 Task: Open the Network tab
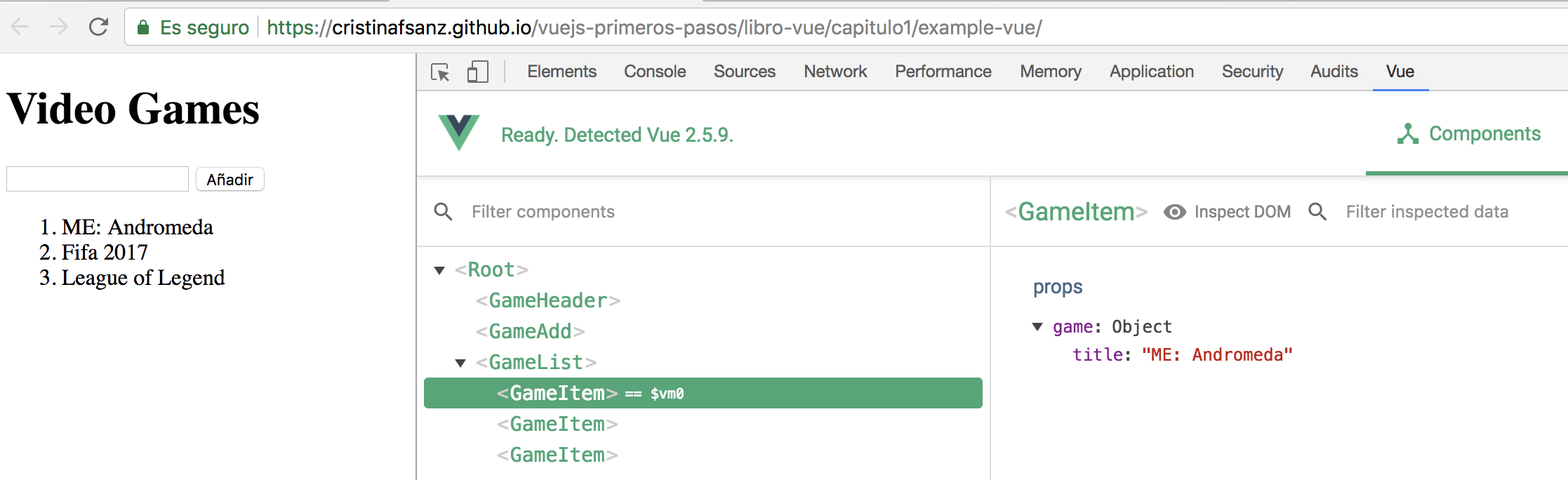(x=834, y=71)
